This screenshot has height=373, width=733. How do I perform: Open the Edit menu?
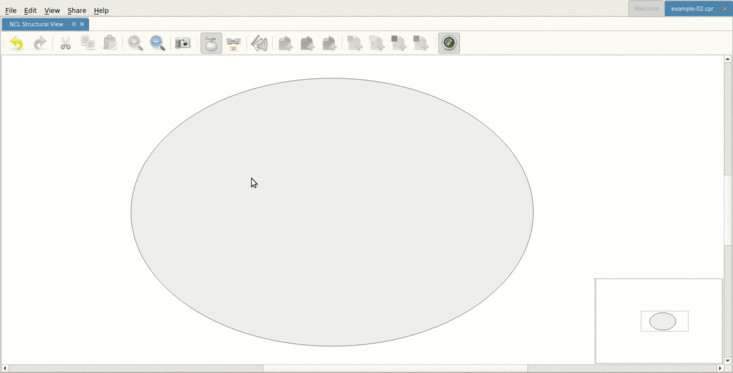pos(30,10)
